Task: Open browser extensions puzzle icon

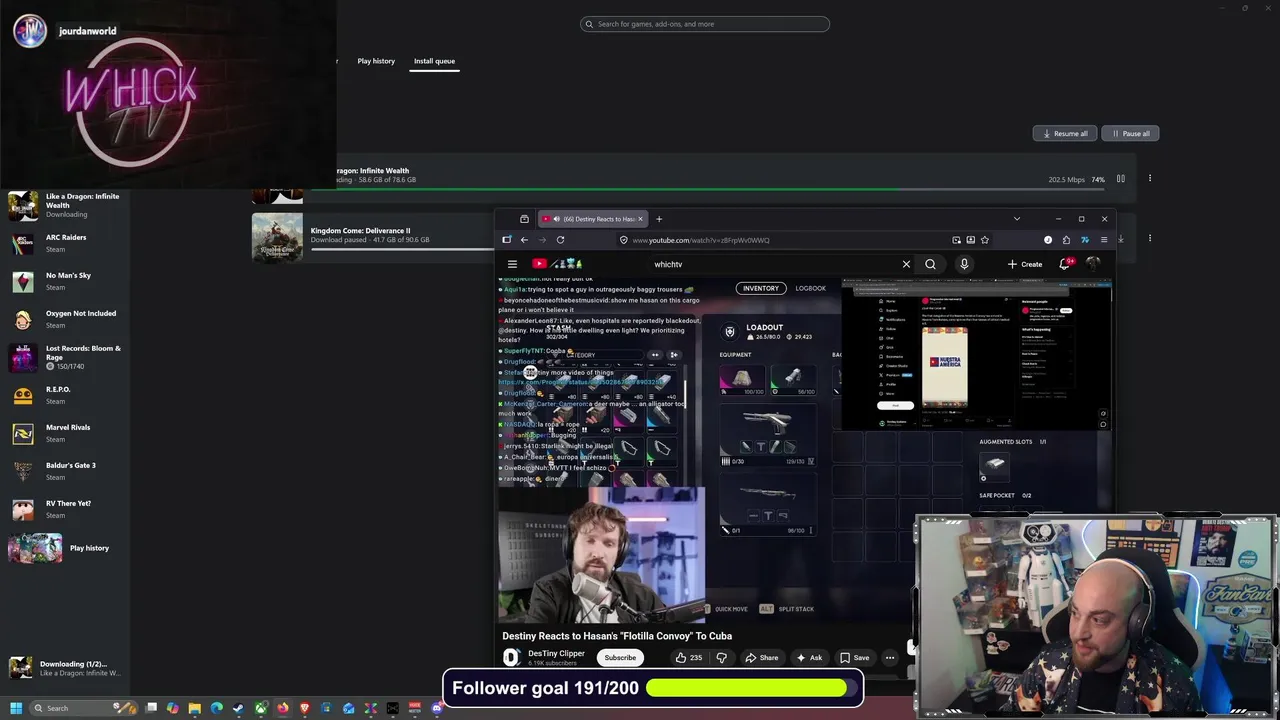Action: click(1066, 240)
